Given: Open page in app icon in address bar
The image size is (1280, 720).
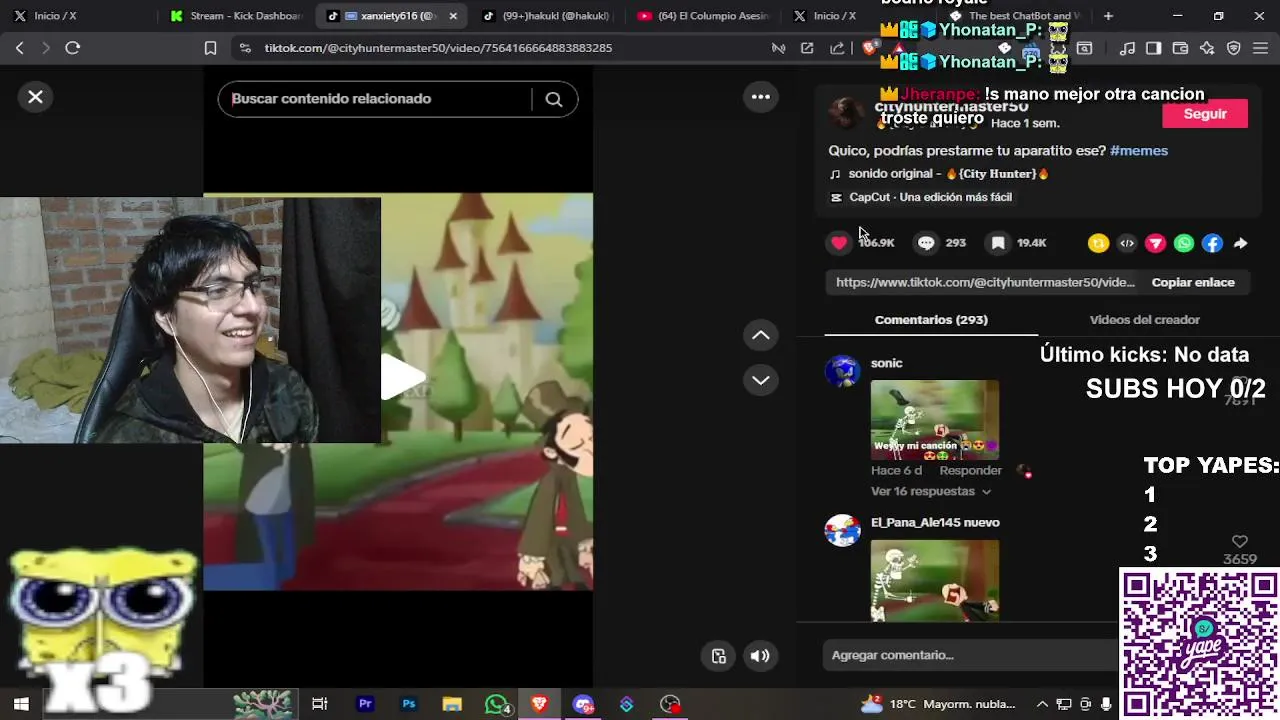Looking at the screenshot, I should [807, 48].
